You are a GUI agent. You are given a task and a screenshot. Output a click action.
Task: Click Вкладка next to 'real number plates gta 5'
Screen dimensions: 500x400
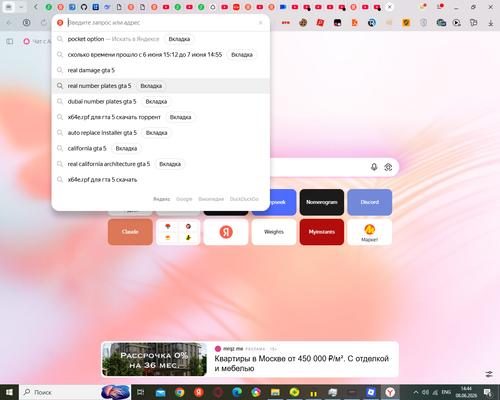coord(151,86)
